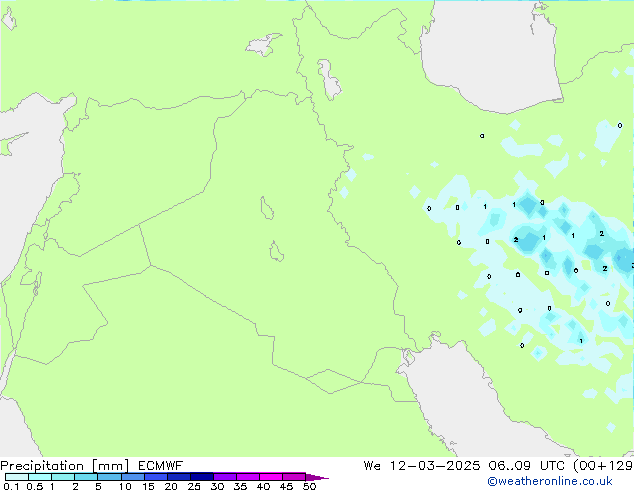This screenshot has width=634, height=490.
Task: Click the 20–25 mm legend color box
Action: [178, 477]
